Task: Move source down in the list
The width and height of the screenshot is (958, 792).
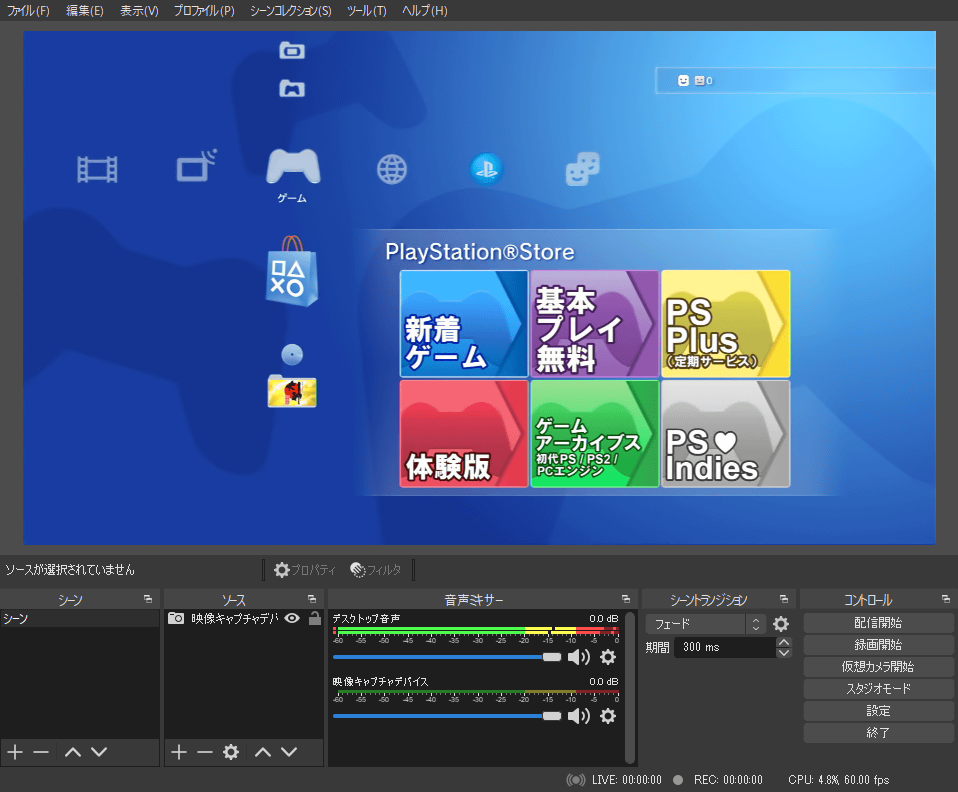Action: click(x=289, y=752)
